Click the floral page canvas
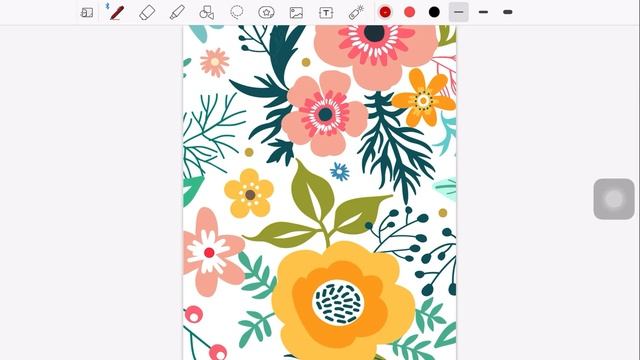Viewport: 640px width, 360px height. (x=320, y=193)
